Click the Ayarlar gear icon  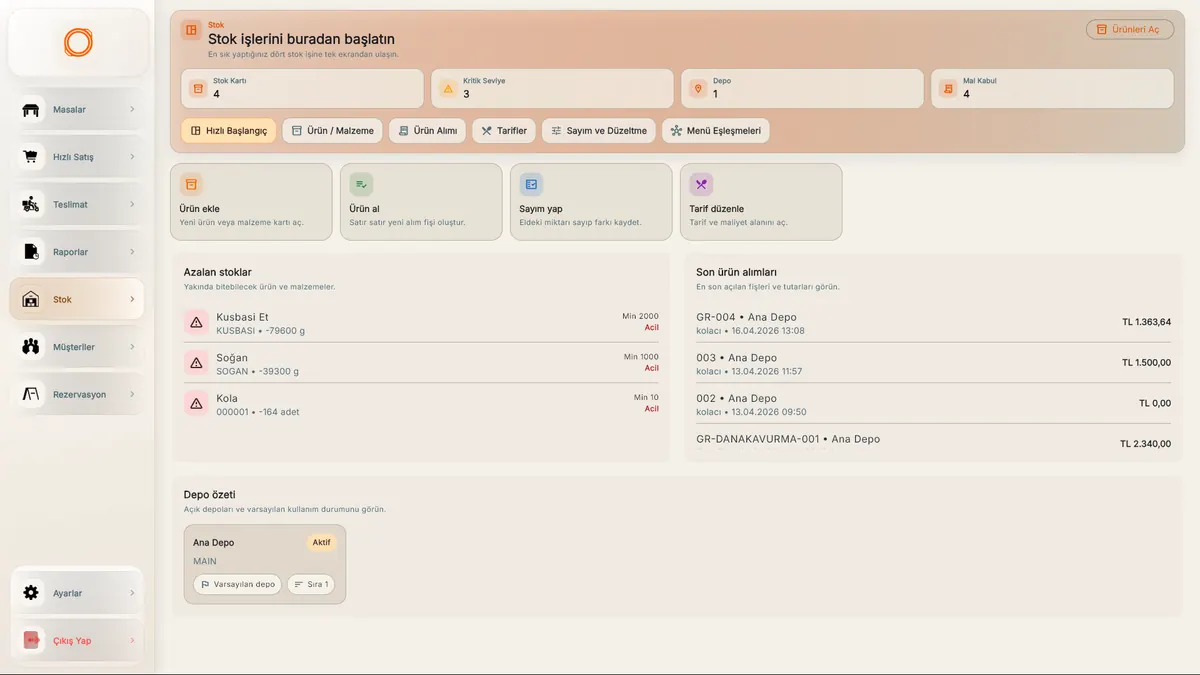31,593
